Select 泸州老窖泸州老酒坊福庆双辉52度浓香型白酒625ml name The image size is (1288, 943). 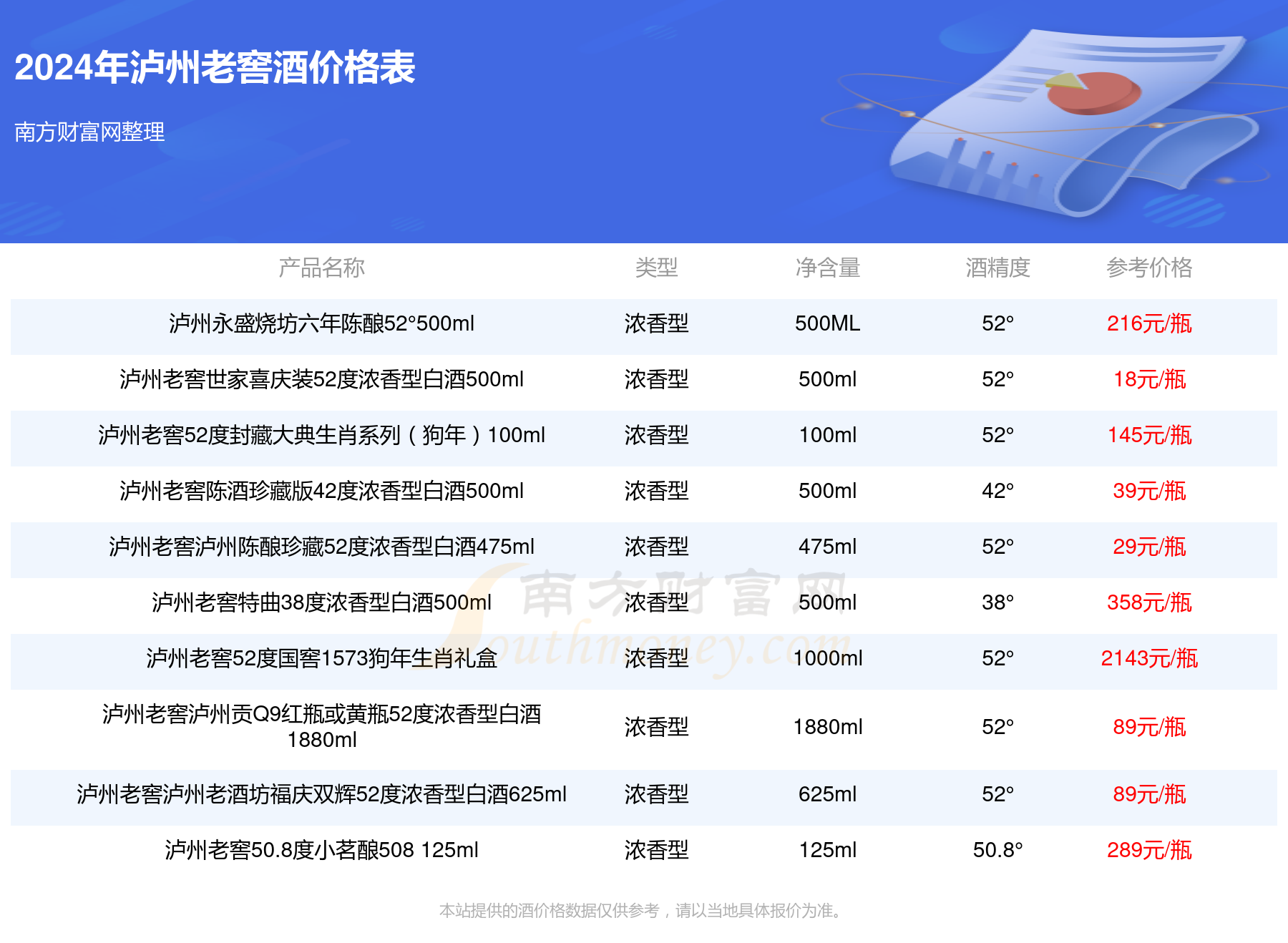(321, 794)
